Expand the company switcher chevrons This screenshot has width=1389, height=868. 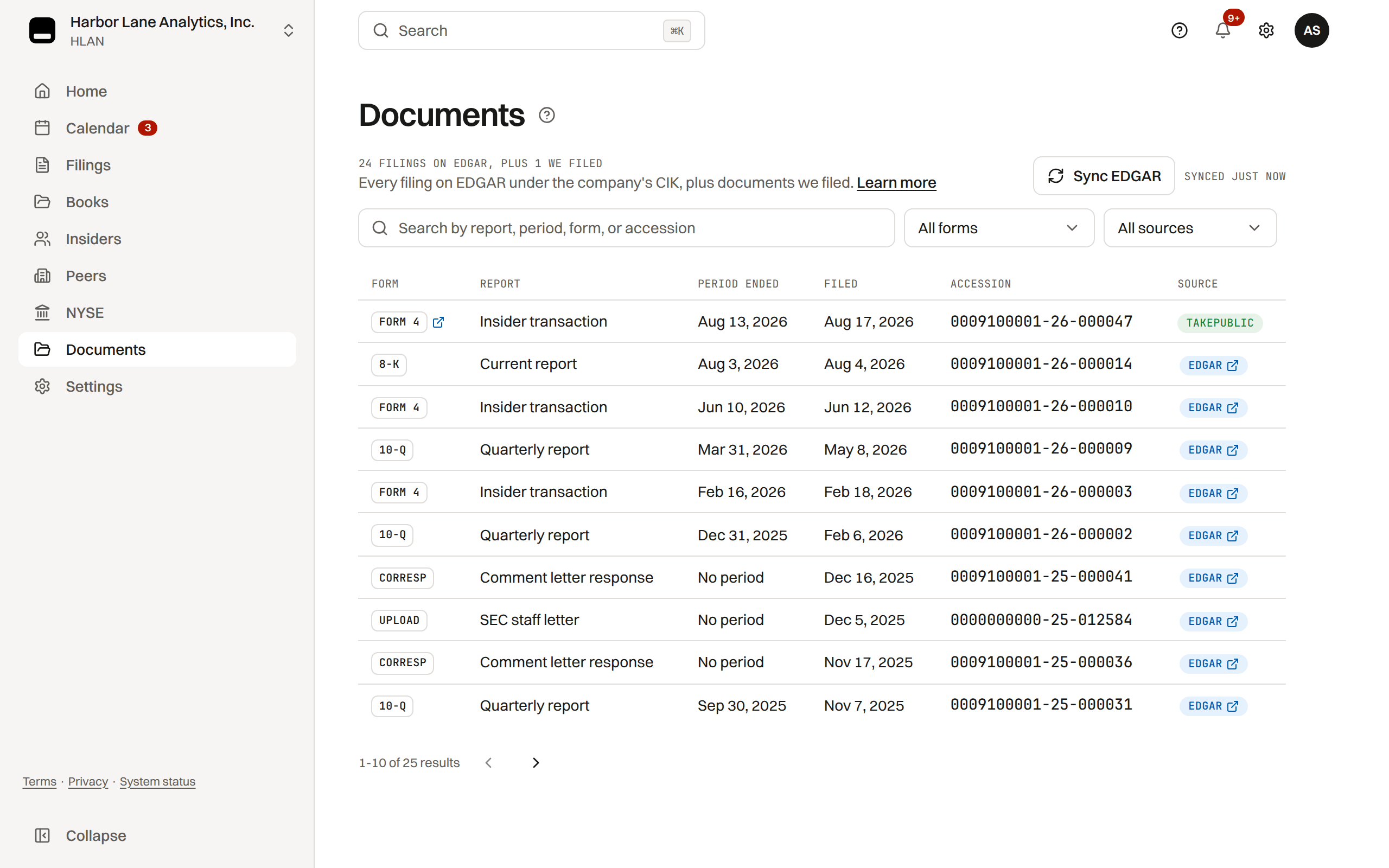tap(289, 30)
